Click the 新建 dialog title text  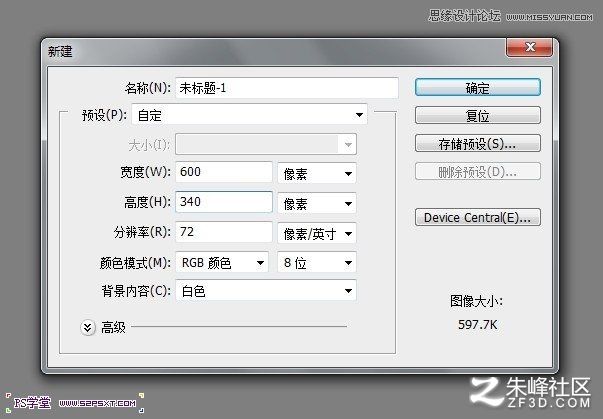pos(60,51)
